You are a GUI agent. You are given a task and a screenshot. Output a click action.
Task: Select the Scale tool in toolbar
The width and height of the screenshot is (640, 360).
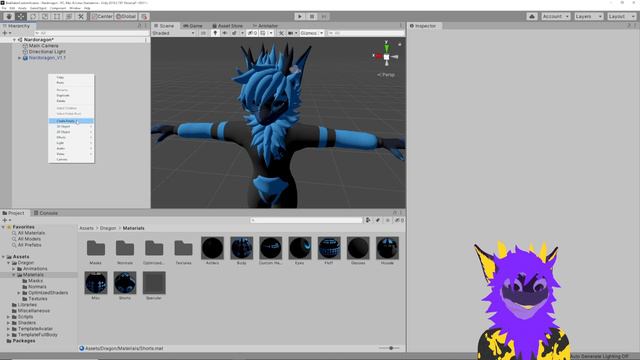(x=45, y=16)
